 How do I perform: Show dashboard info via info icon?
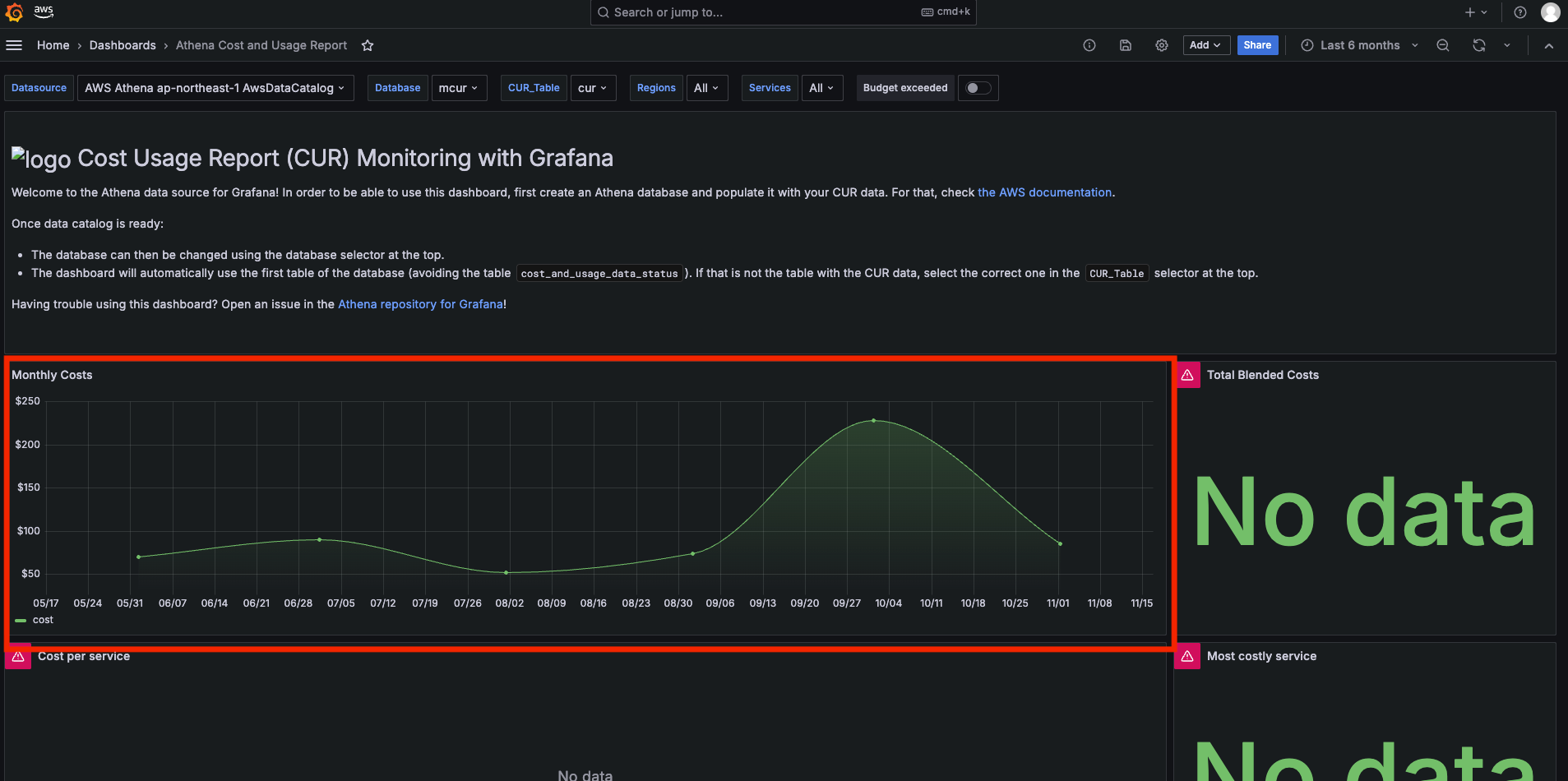tap(1089, 45)
